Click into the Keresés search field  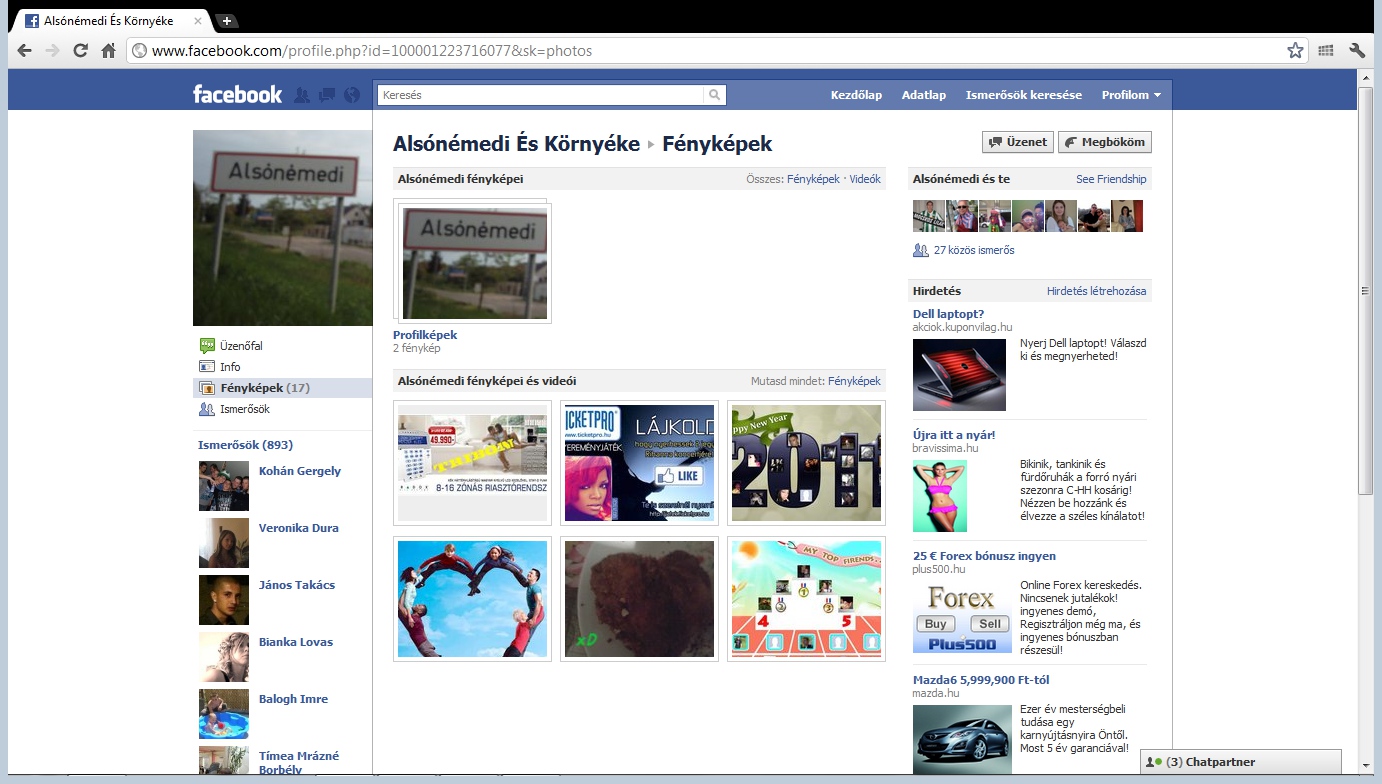[x=540, y=95]
